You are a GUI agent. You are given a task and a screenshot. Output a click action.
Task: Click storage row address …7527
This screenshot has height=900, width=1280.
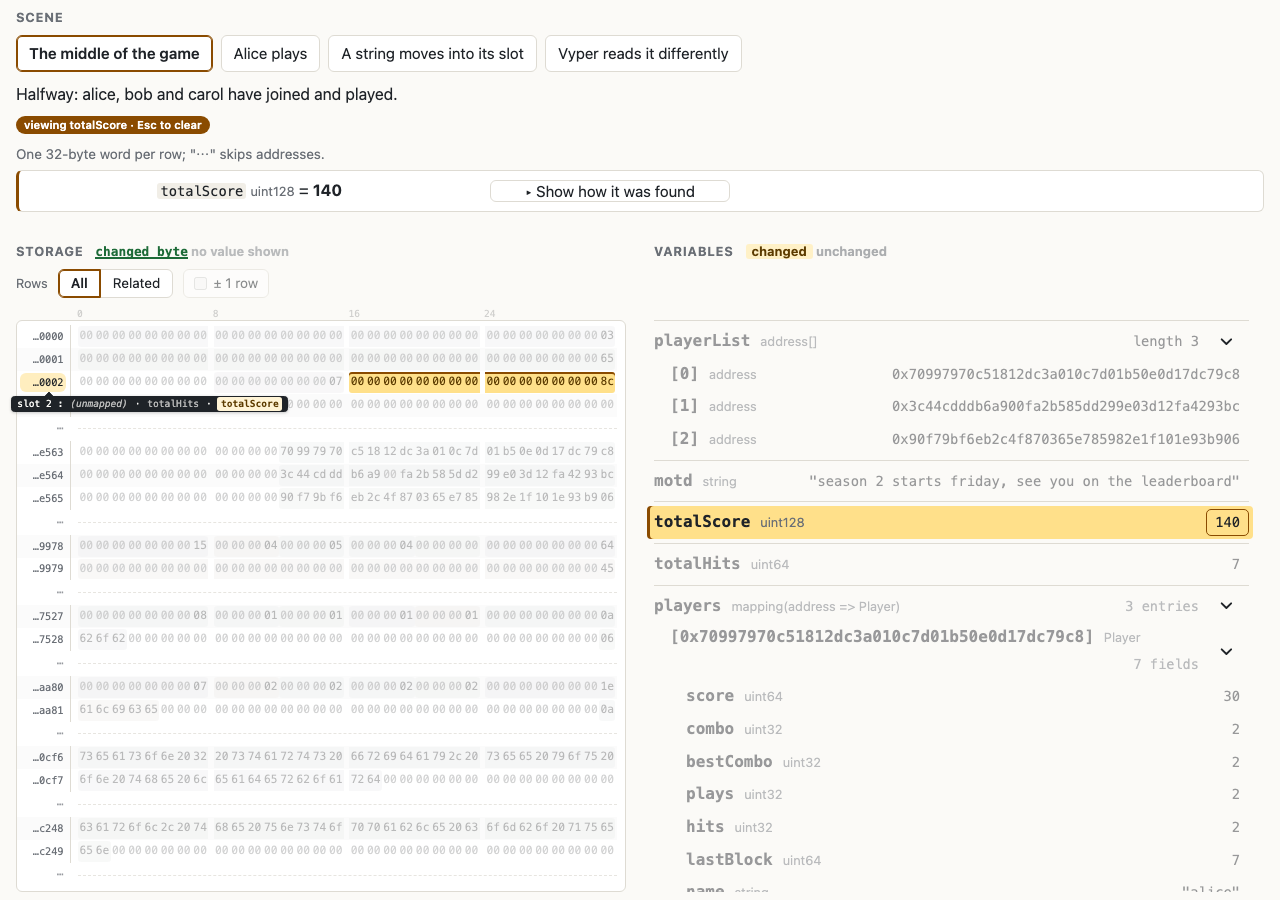click(x=47, y=616)
